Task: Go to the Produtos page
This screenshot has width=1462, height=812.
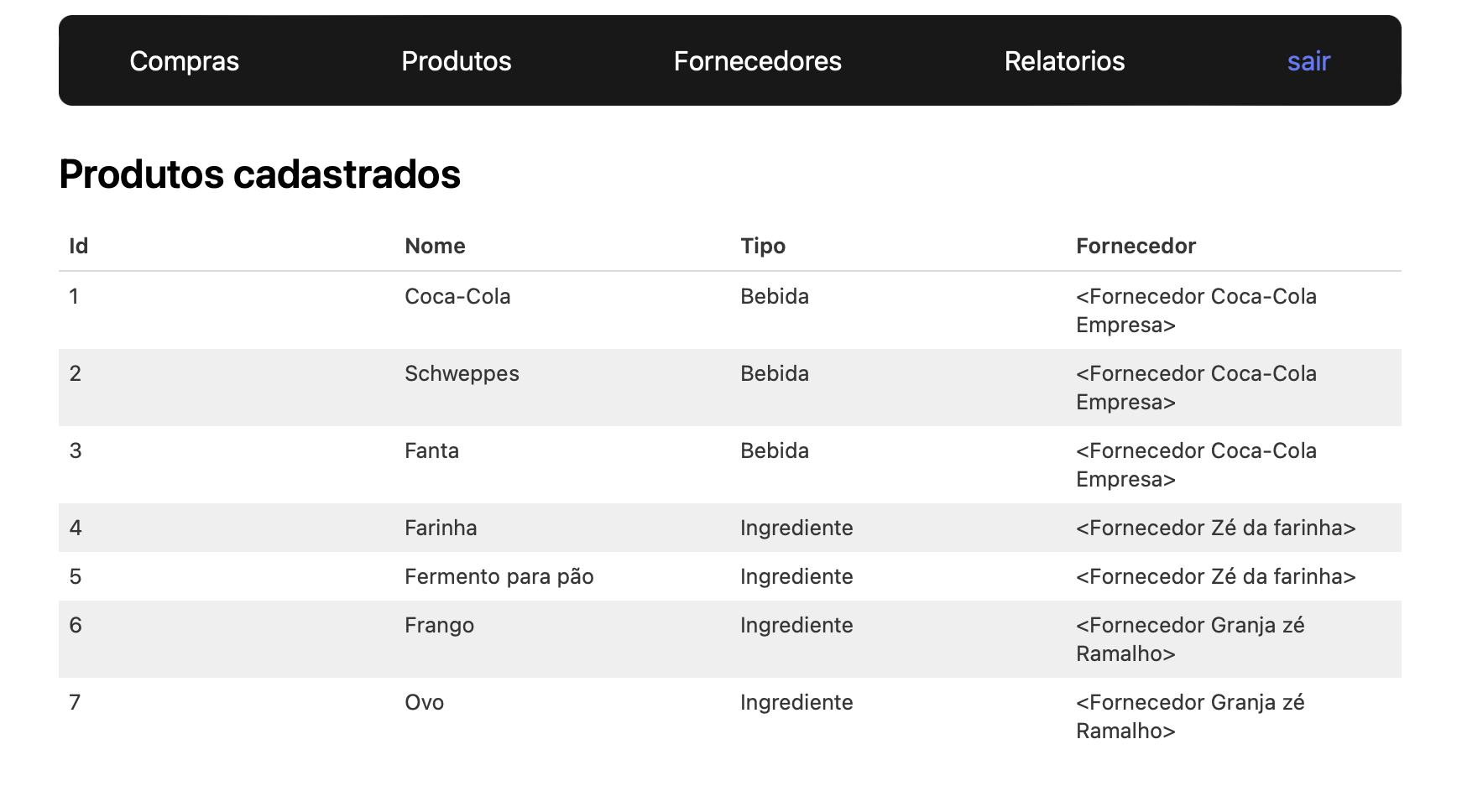Action: [457, 61]
